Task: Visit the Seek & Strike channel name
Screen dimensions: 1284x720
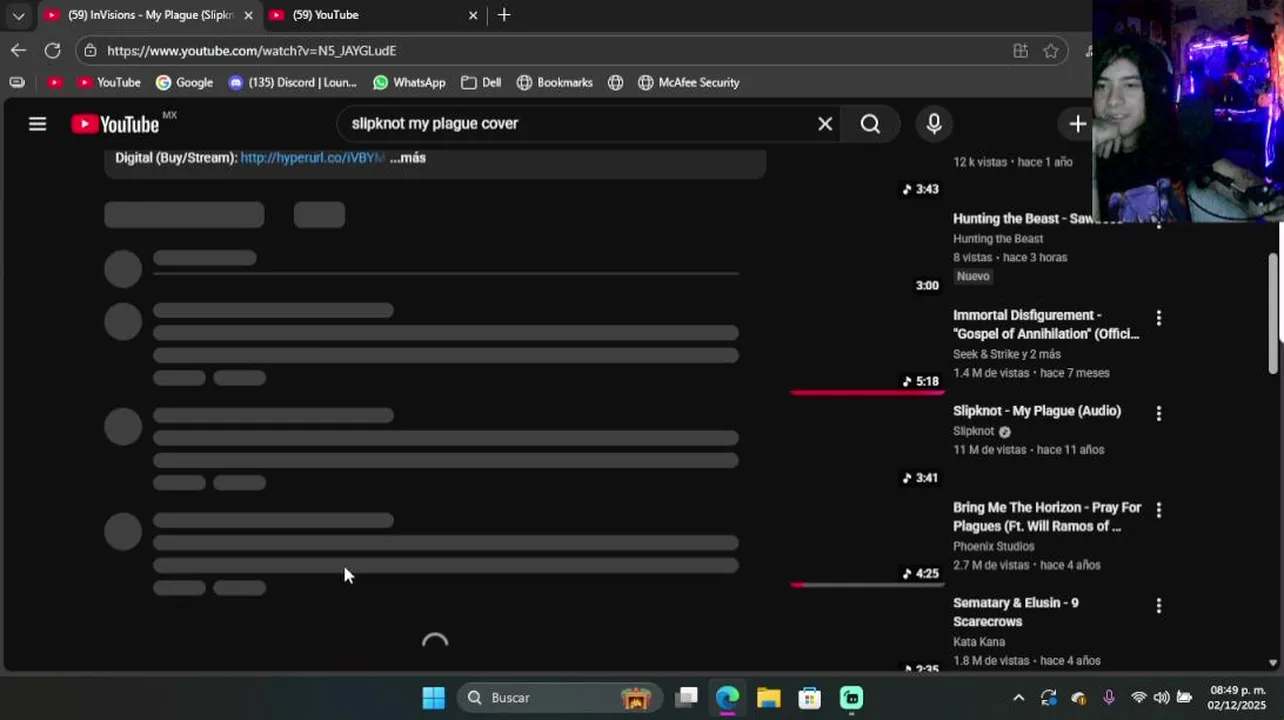Action: point(1007,354)
